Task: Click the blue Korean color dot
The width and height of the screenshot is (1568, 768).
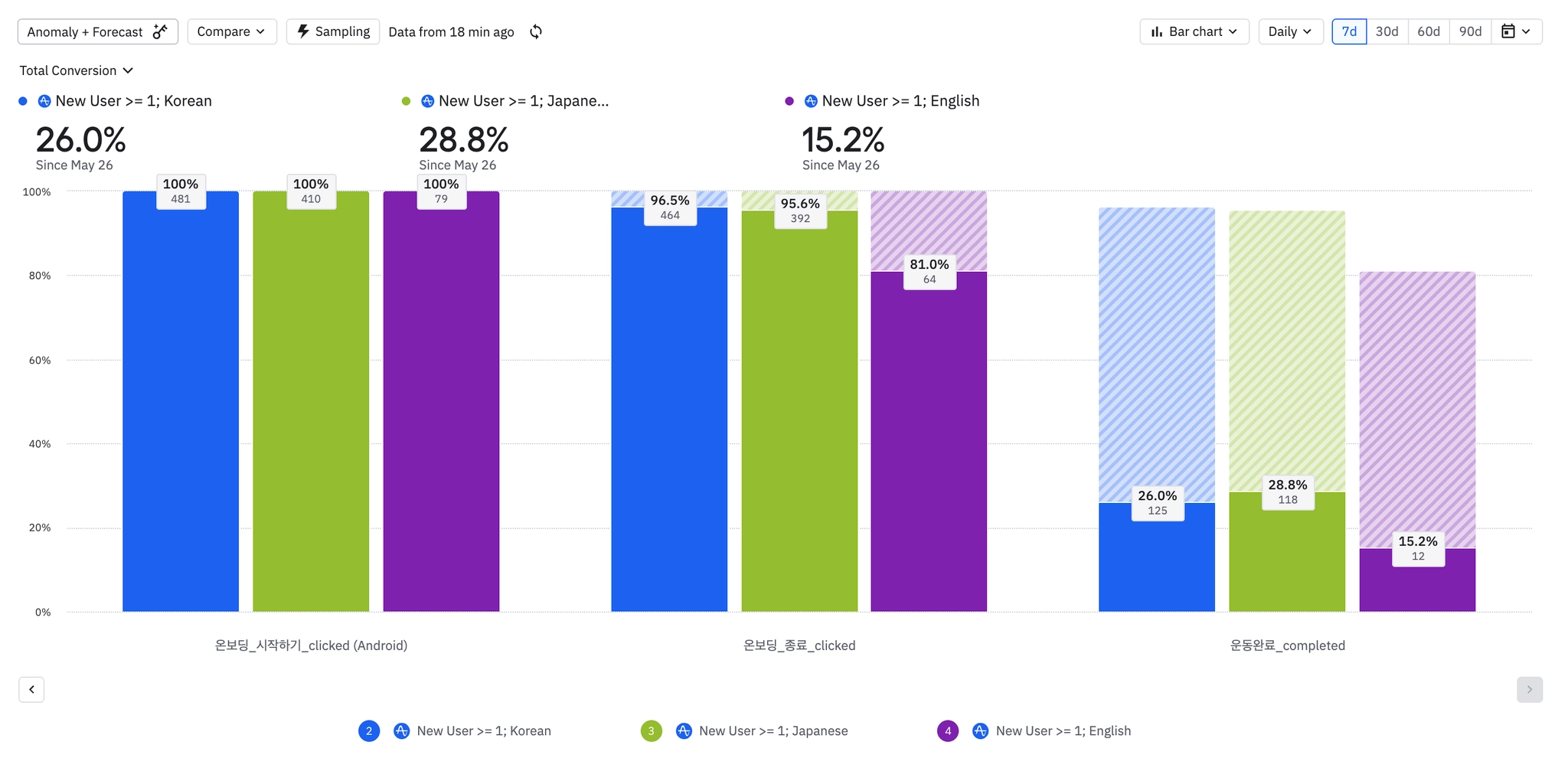Action: (x=23, y=101)
